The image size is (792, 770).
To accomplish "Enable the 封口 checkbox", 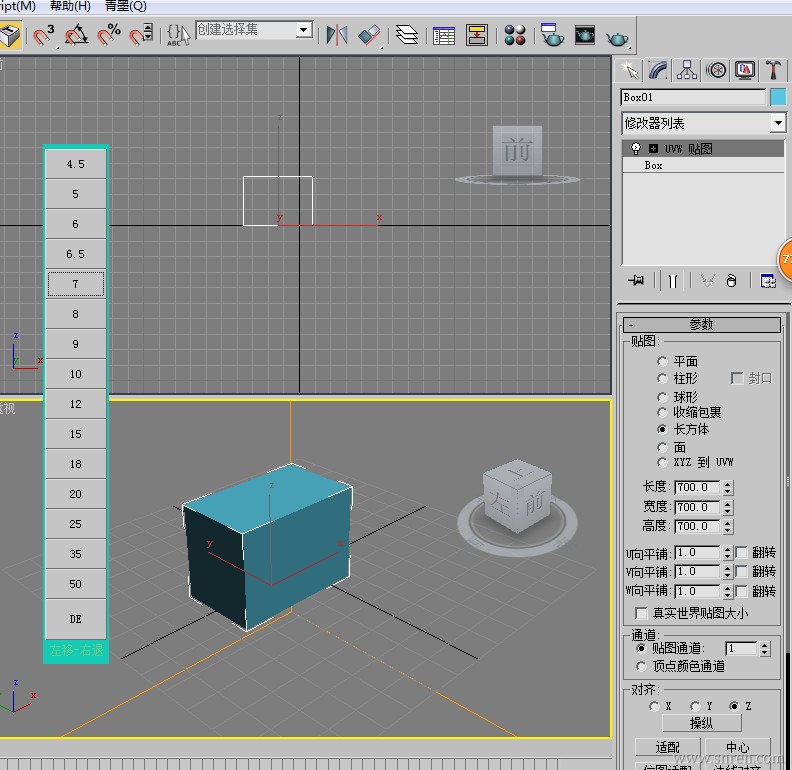I will coord(737,378).
